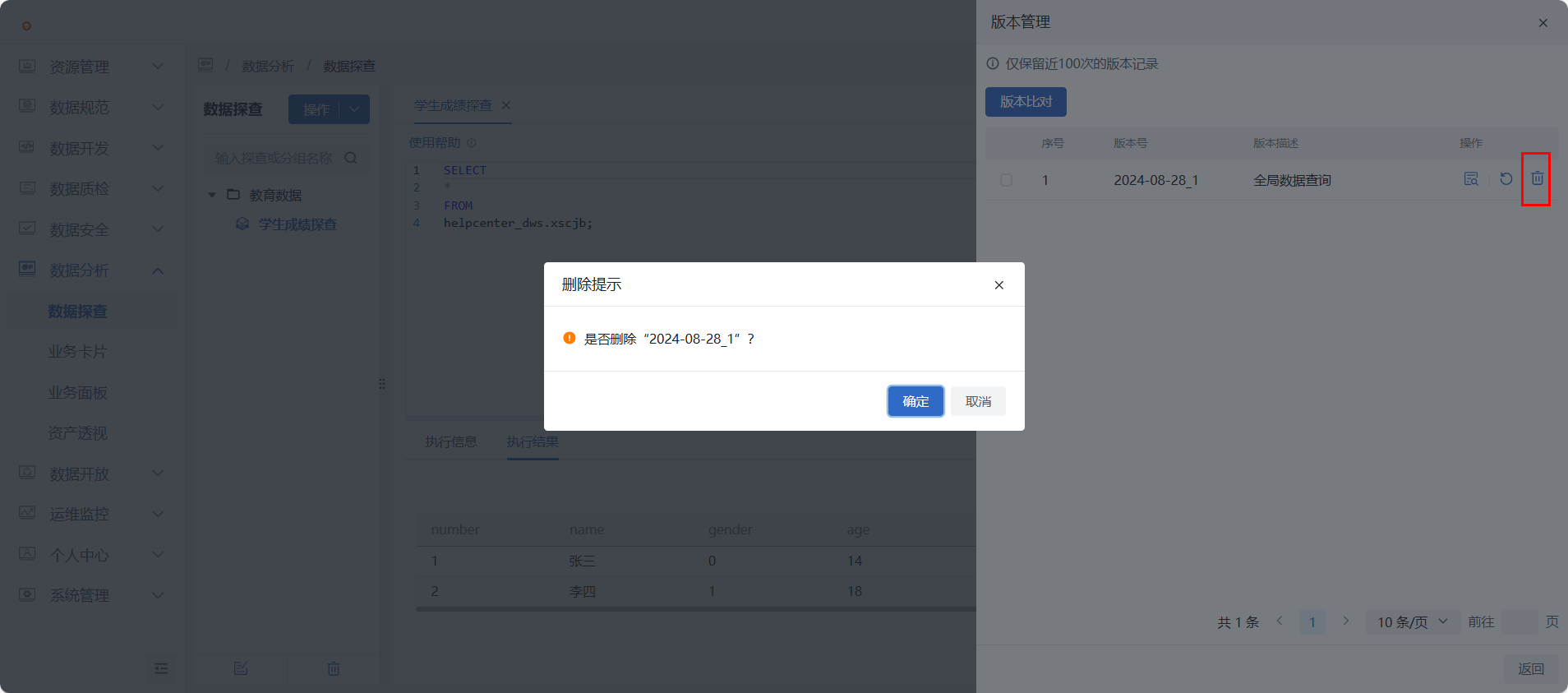Open the 操作 button dropdown arrow
Image resolution: width=1568 pixels, height=693 pixels.
[x=355, y=109]
